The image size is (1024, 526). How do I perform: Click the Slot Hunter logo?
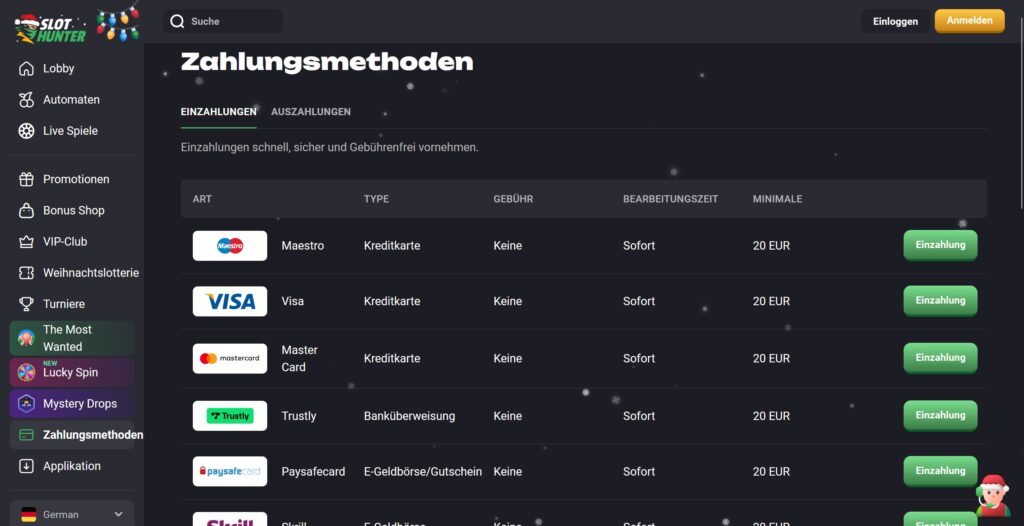tap(50, 27)
